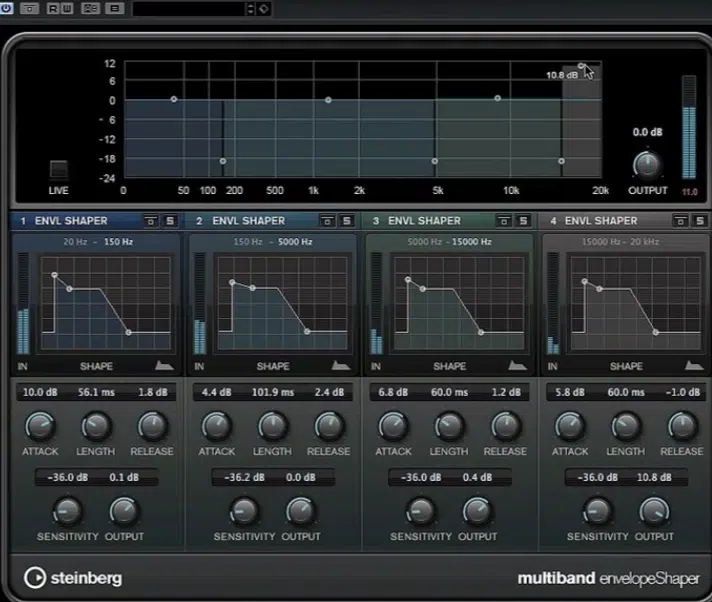Open preset management diamond icon
Viewport: 712px width, 602px height.
click(263, 9)
